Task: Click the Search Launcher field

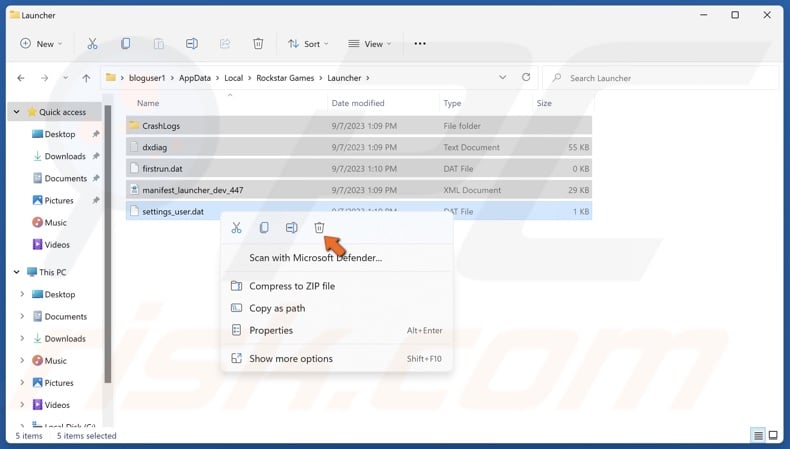Action: (x=660, y=78)
